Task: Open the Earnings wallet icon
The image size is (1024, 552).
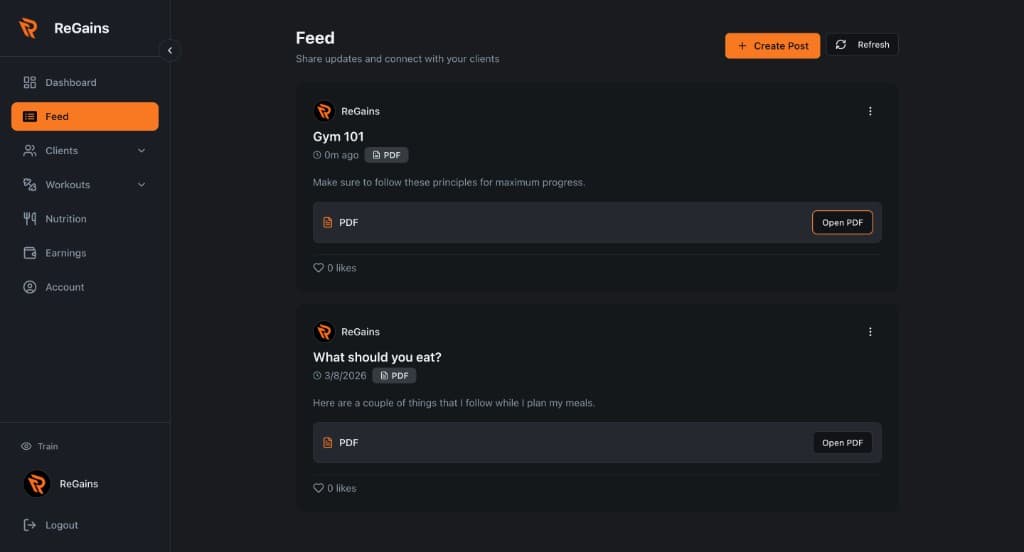Action: click(x=30, y=253)
